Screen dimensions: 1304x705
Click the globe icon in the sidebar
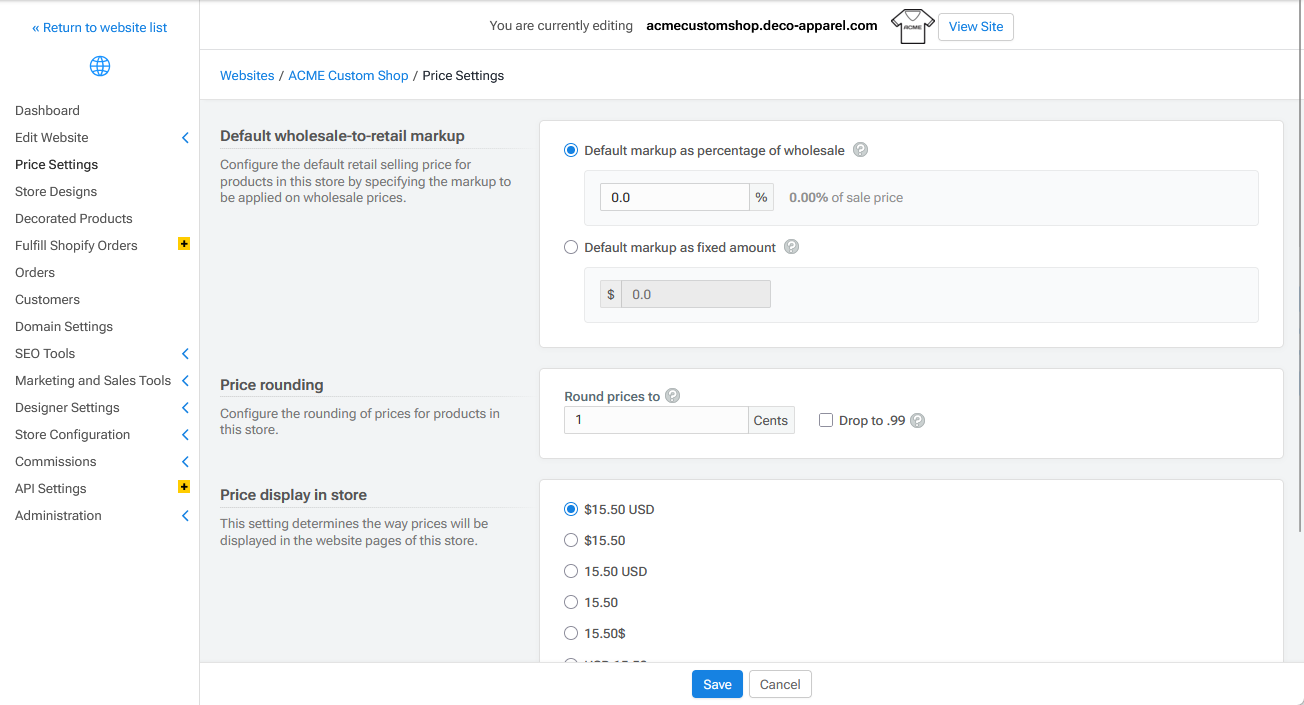click(100, 67)
